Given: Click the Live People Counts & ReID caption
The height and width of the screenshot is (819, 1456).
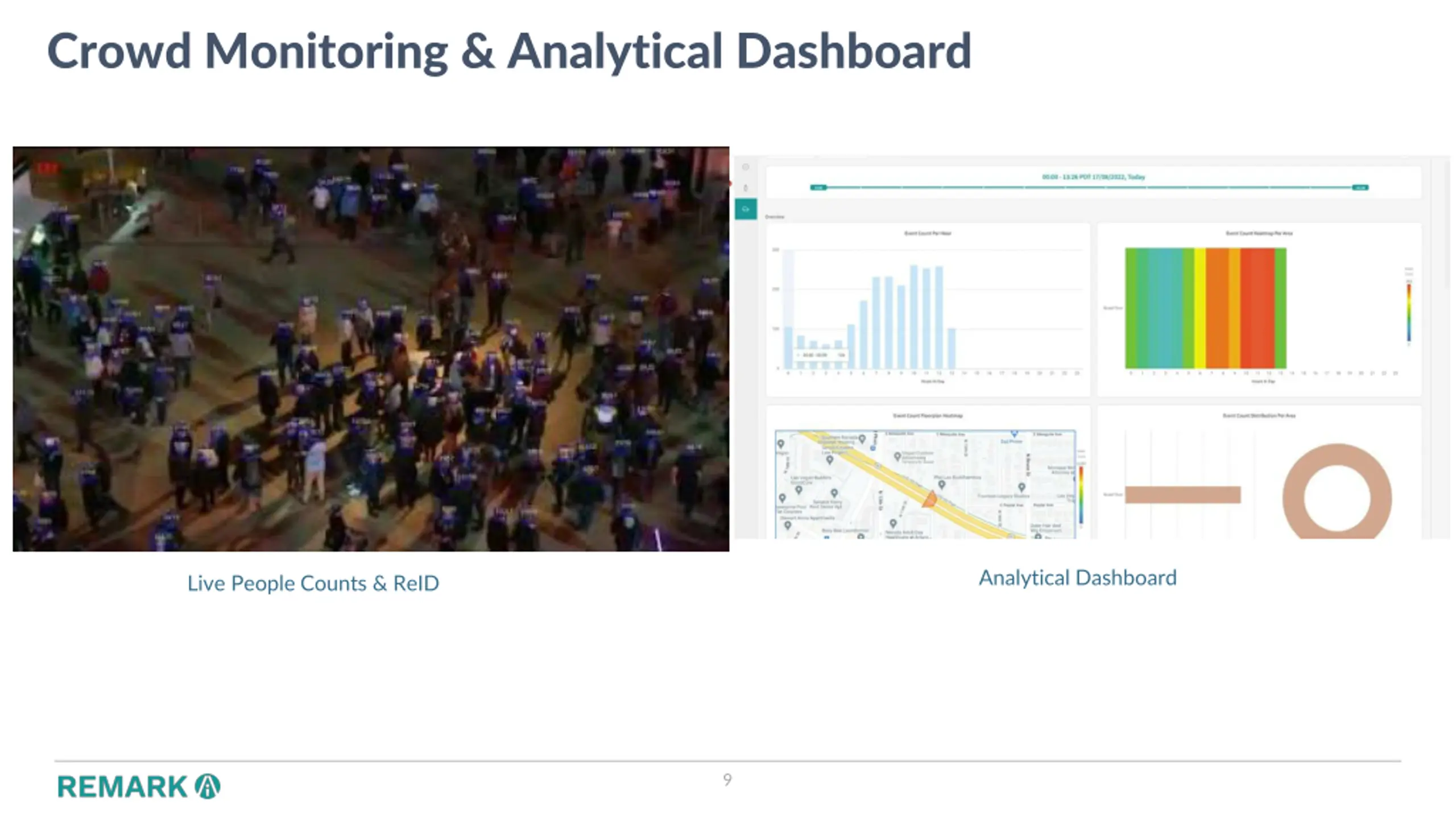Looking at the screenshot, I should tap(313, 584).
